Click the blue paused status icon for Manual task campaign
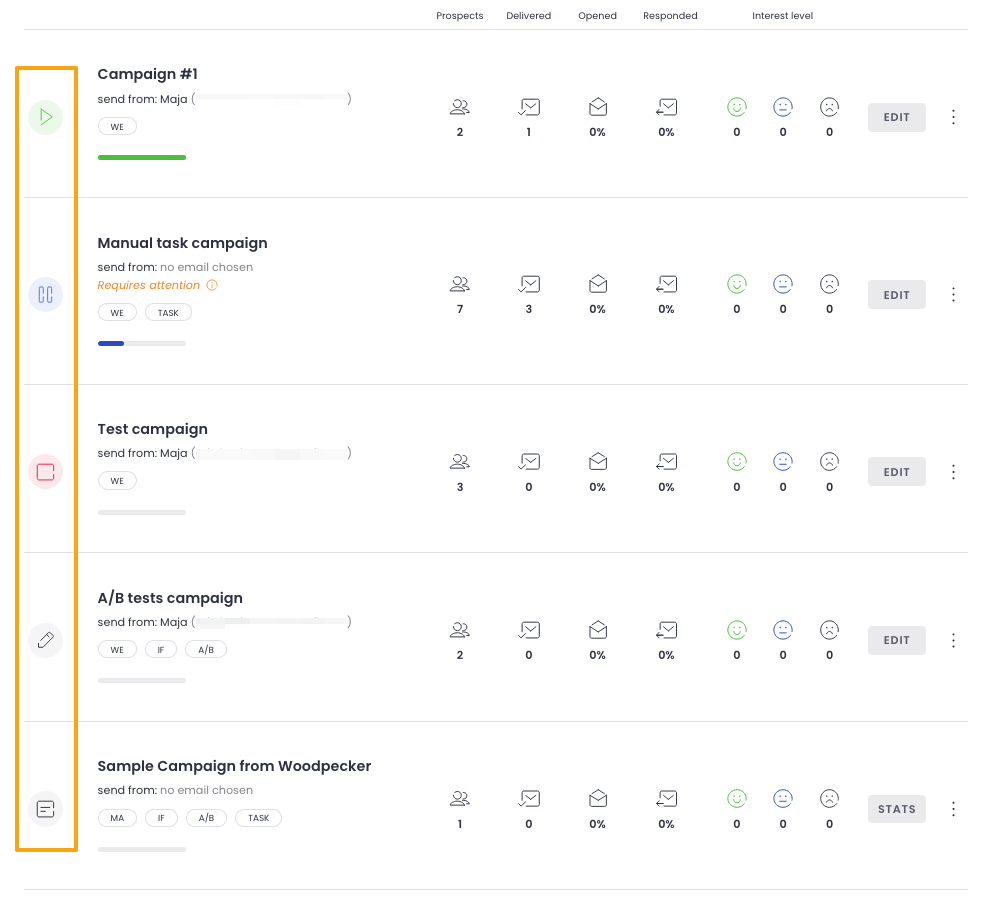993x899 pixels. pos(45,294)
